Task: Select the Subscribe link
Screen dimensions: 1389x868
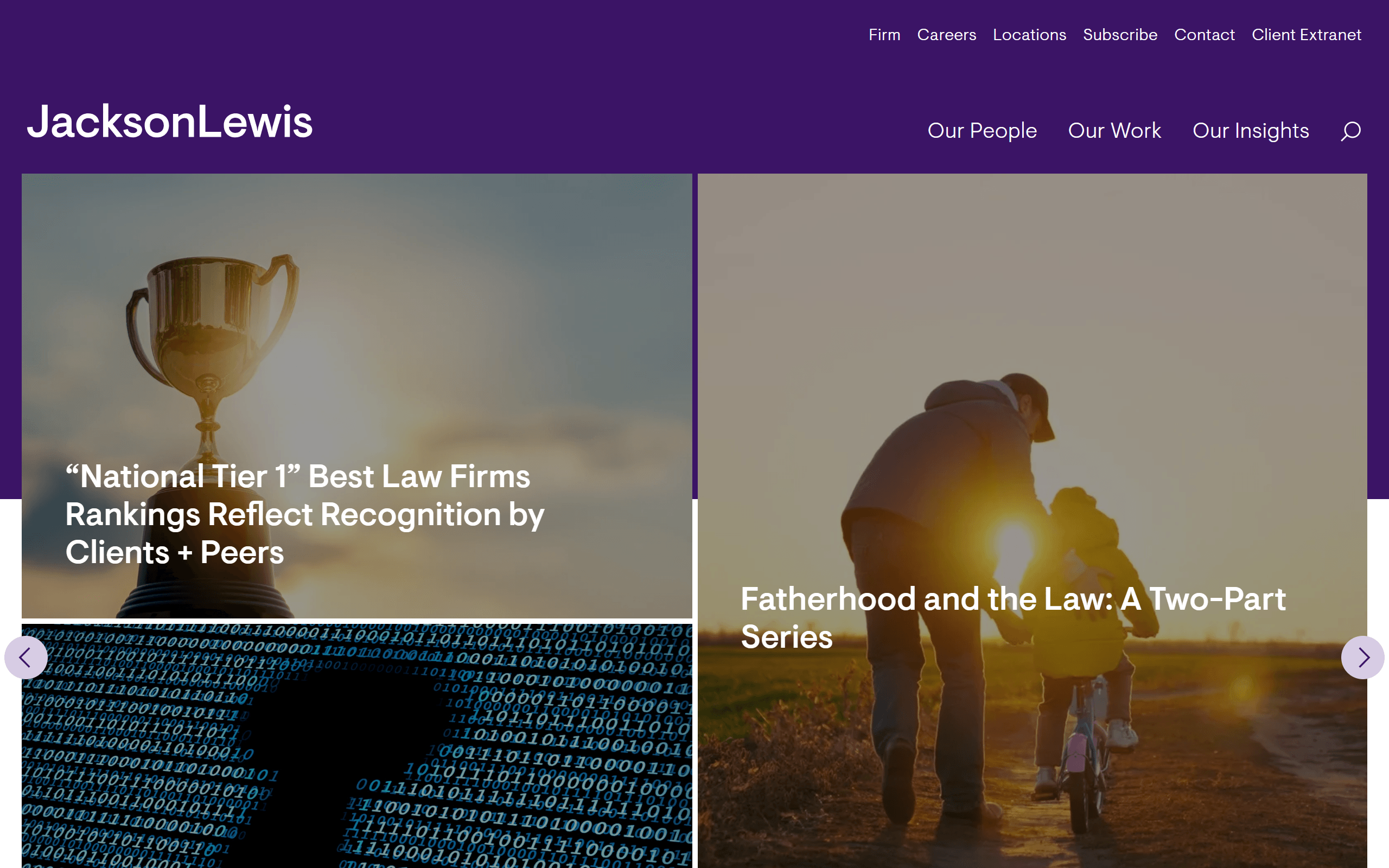Action: pyautogui.click(x=1120, y=35)
